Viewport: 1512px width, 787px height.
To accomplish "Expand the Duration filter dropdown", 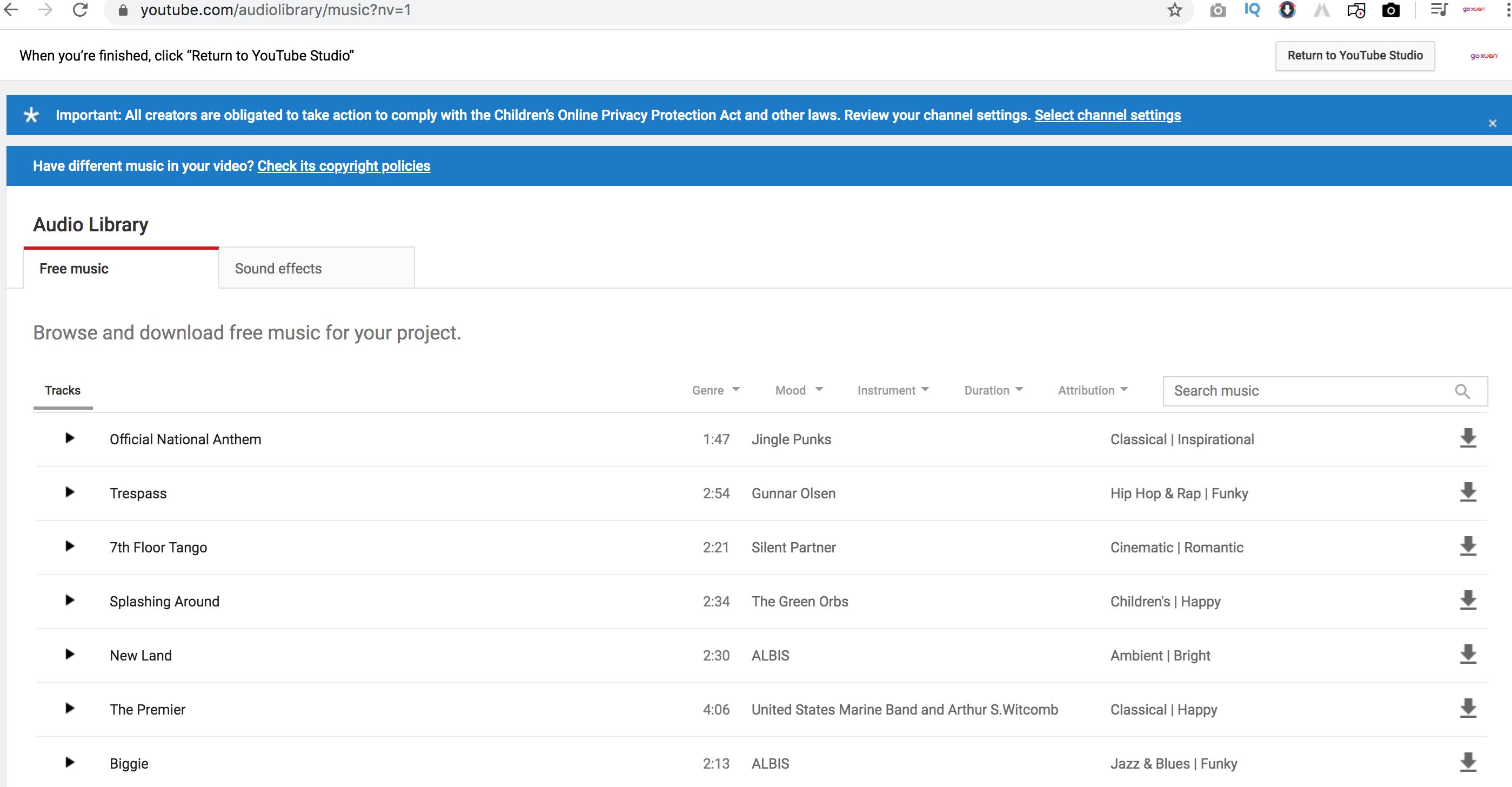I will pyautogui.click(x=993, y=391).
